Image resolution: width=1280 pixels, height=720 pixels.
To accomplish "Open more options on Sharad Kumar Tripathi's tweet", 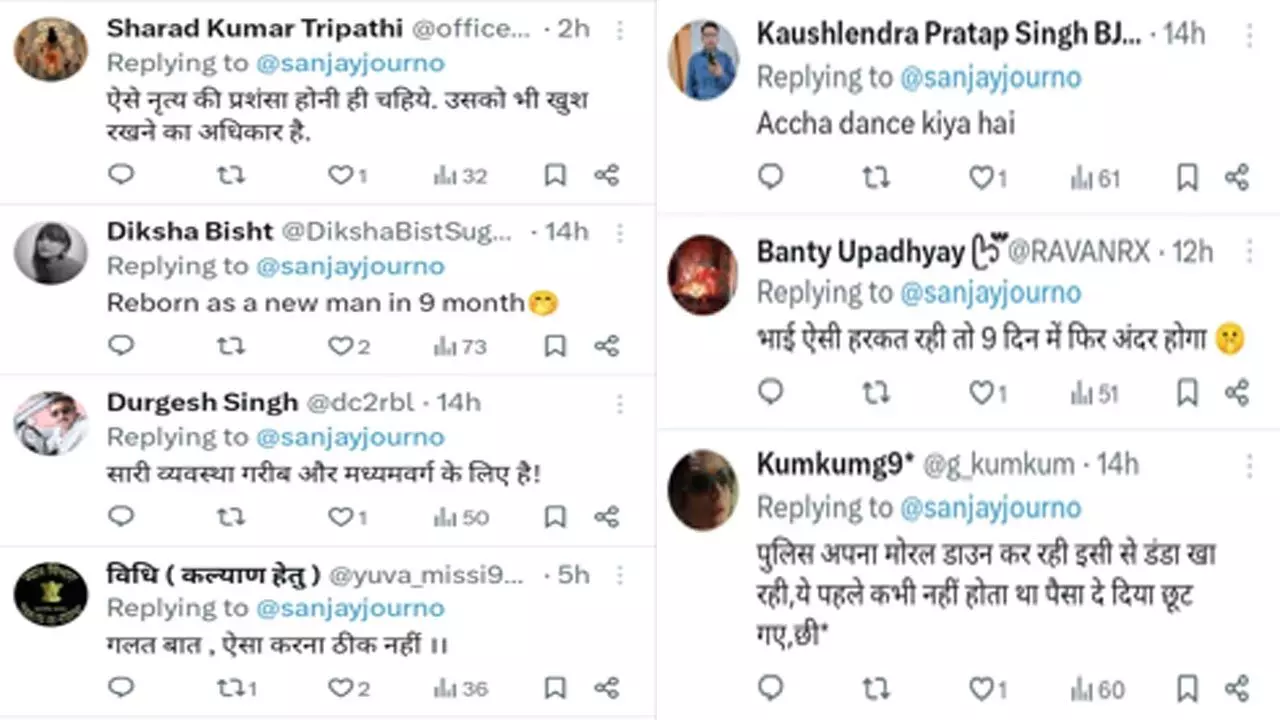I will coord(620,30).
